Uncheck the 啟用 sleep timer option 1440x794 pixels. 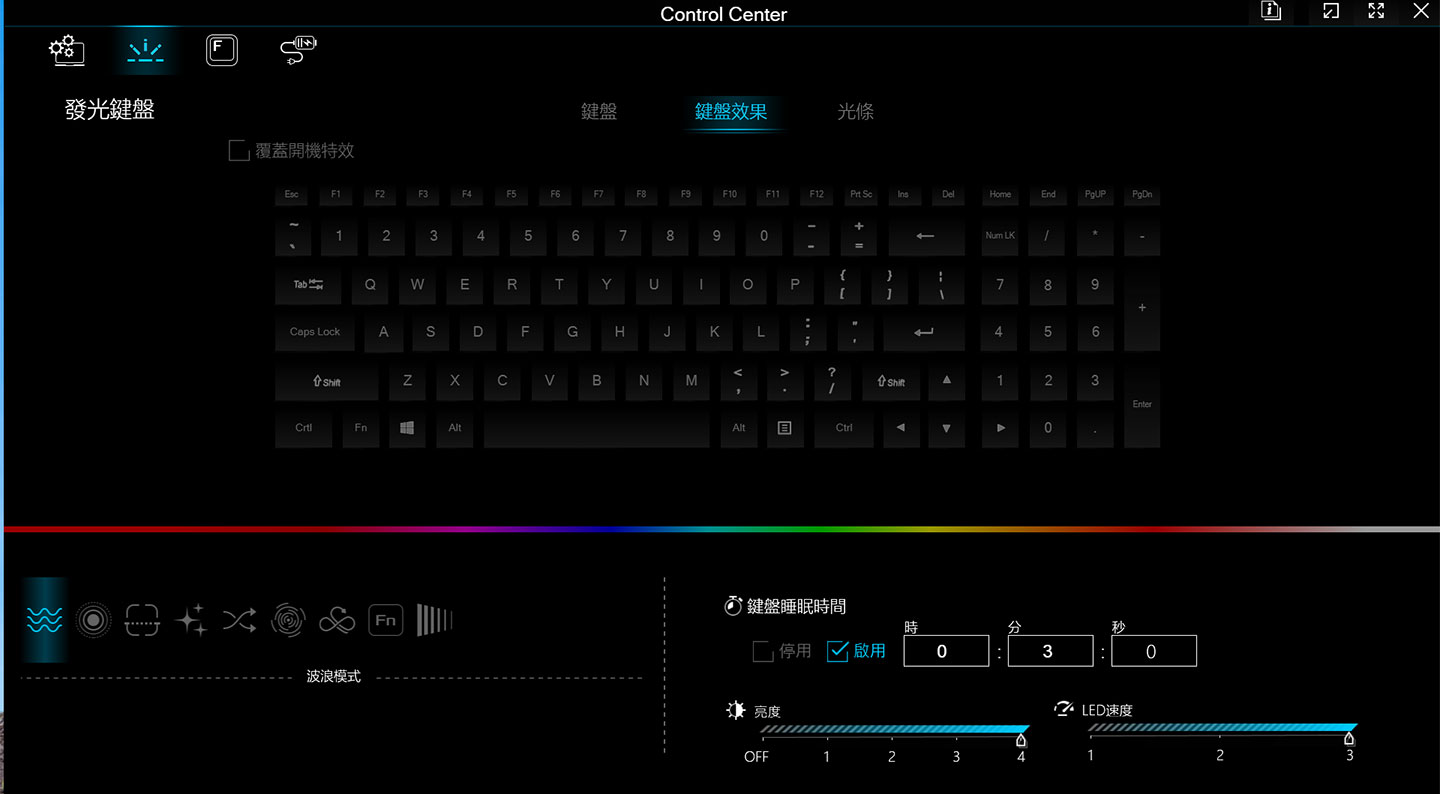click(837, 650)
